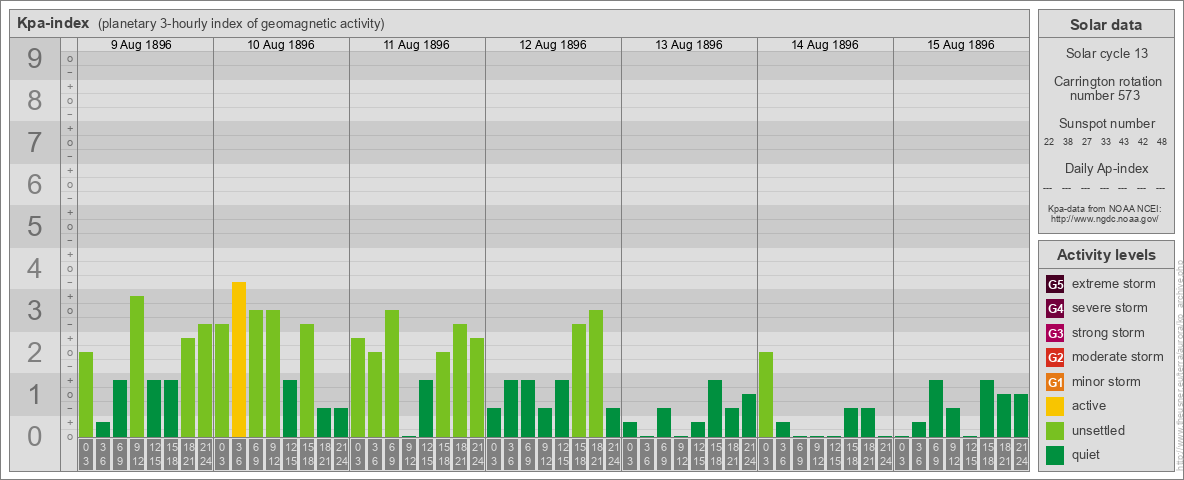Click the 0-3 hour label under 9 Aug
The height and width of the screenshot is (480, 1184).
coord(86,455)
